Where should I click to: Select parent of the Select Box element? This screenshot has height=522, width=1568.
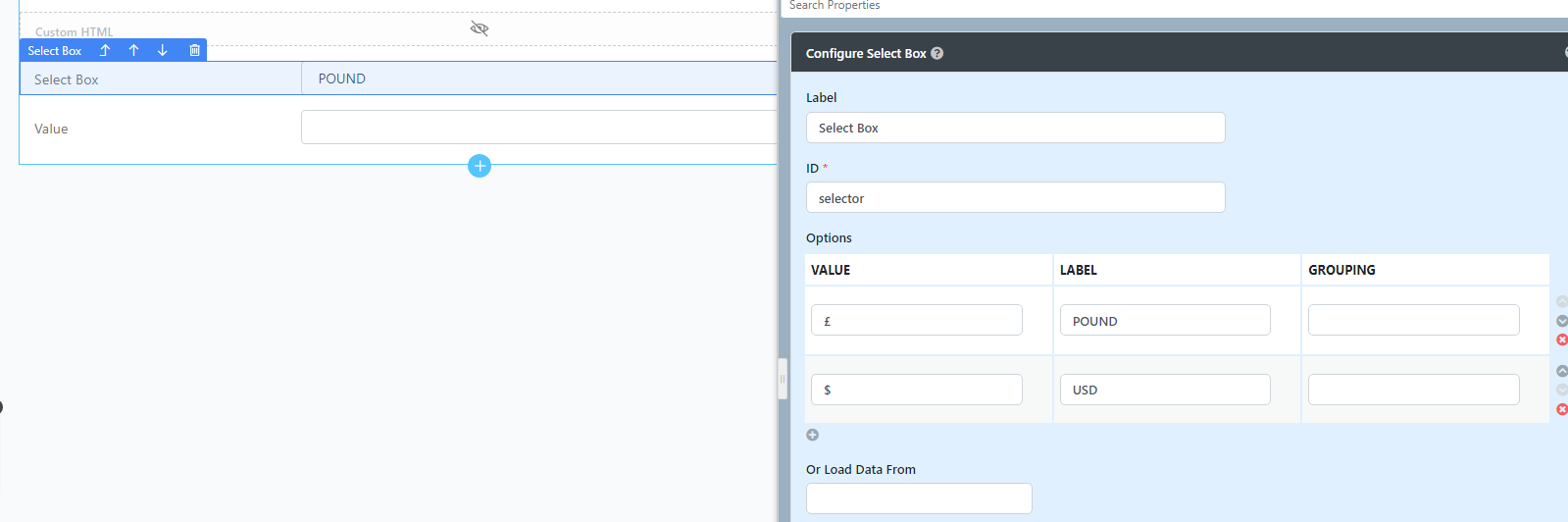pos(105,50)
